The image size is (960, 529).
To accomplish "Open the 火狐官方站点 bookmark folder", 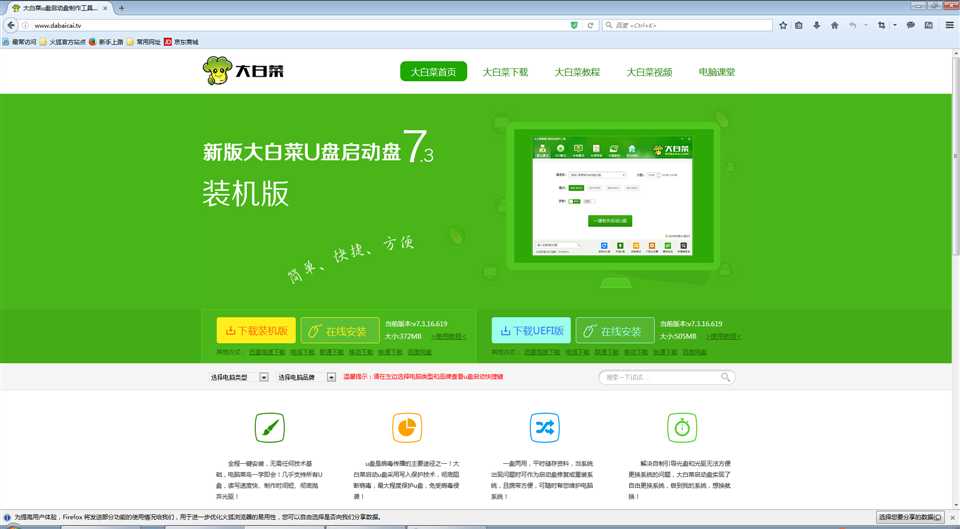I will click(x=62, y=42).
